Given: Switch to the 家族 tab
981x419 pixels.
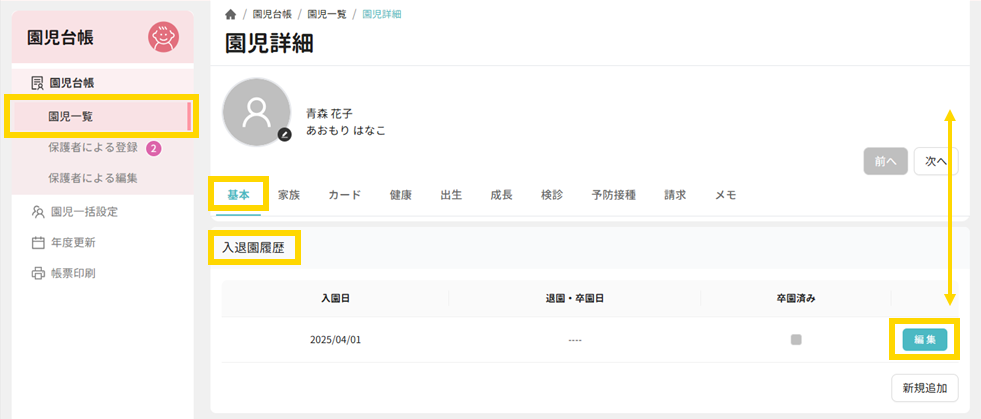Looking at the screenshot, I should pos(289,195).
